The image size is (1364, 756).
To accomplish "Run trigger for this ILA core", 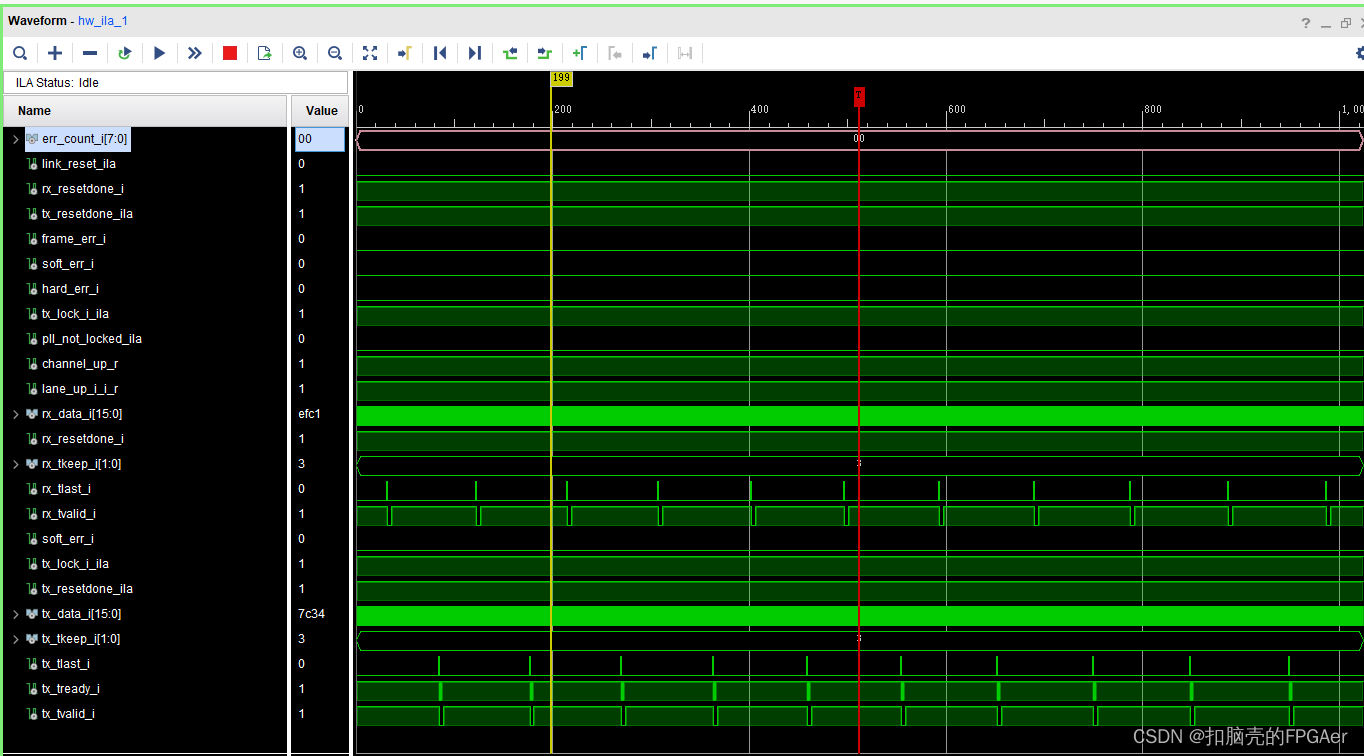I will (159, 53).
